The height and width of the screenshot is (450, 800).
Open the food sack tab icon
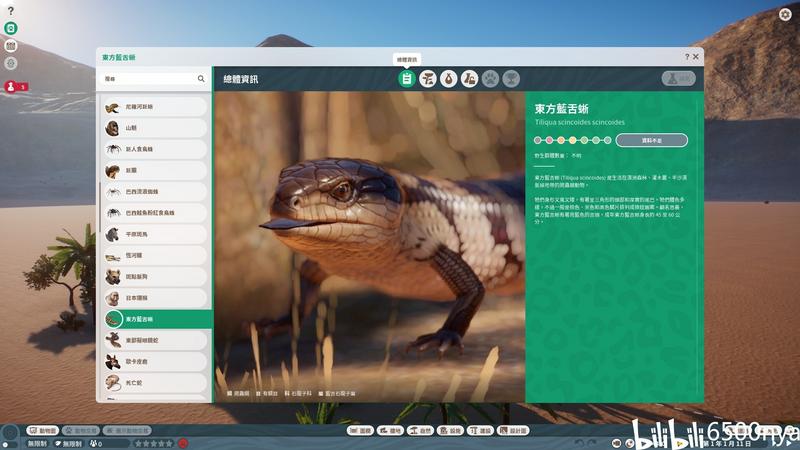[x=448, y=79]
